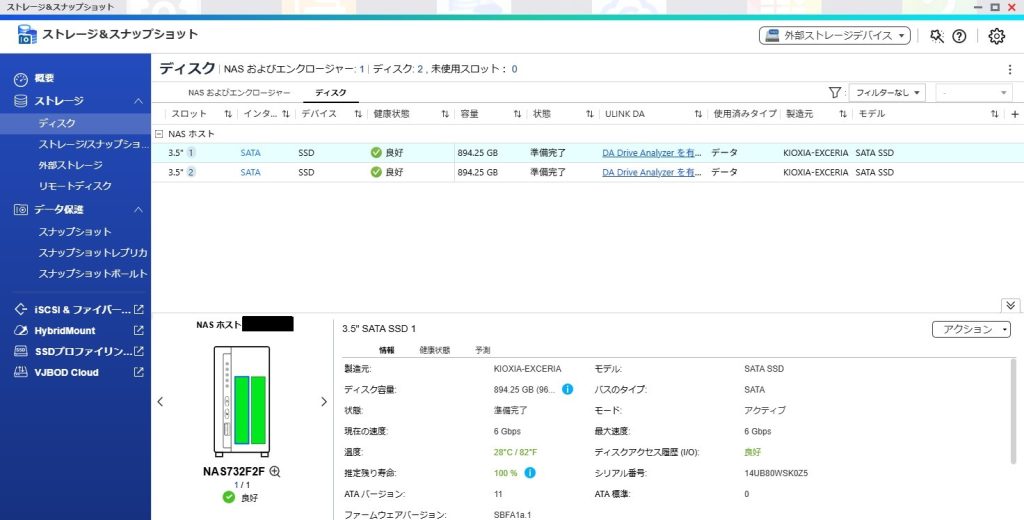Click the filter funnel icon
The height and width of the screenshot is (520, 1024).
836,92
